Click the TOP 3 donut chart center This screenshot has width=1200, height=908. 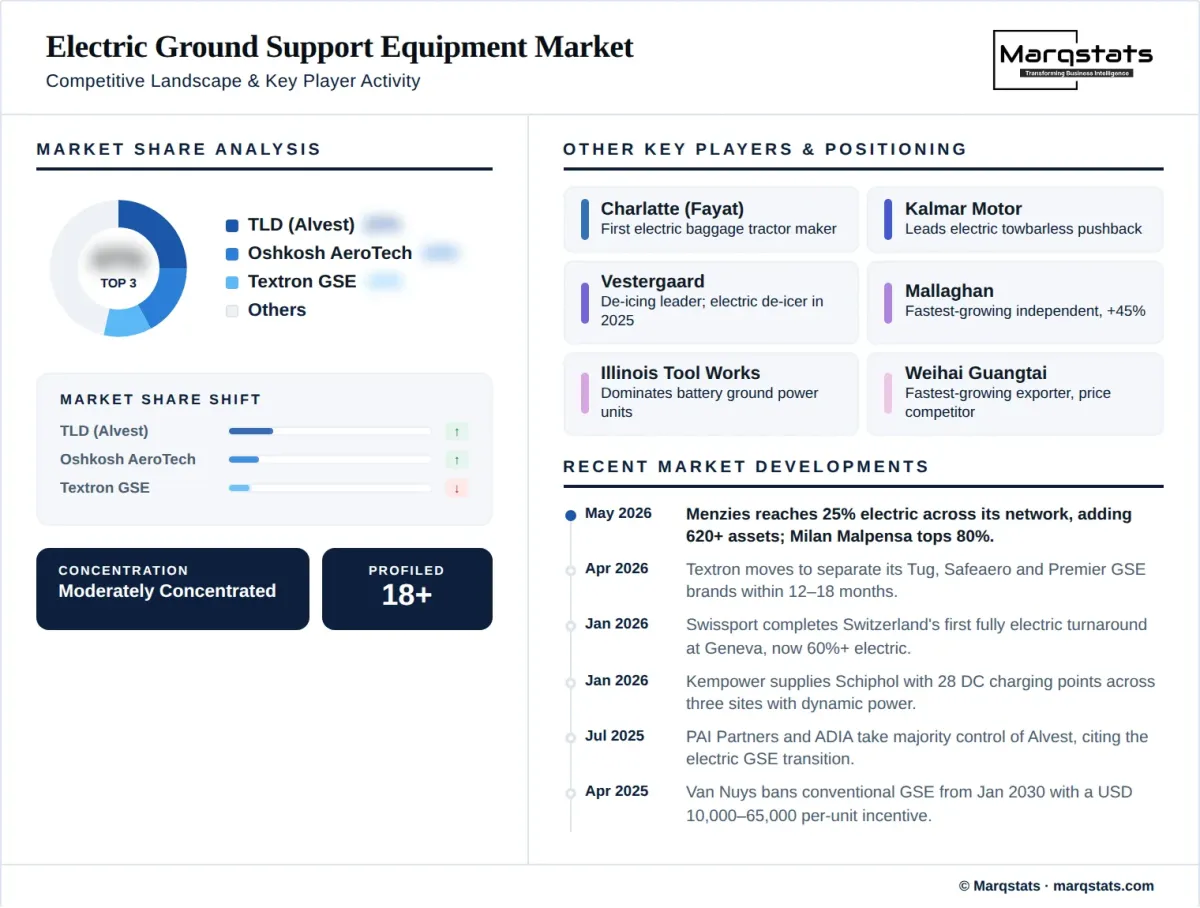tap(118, 268)
